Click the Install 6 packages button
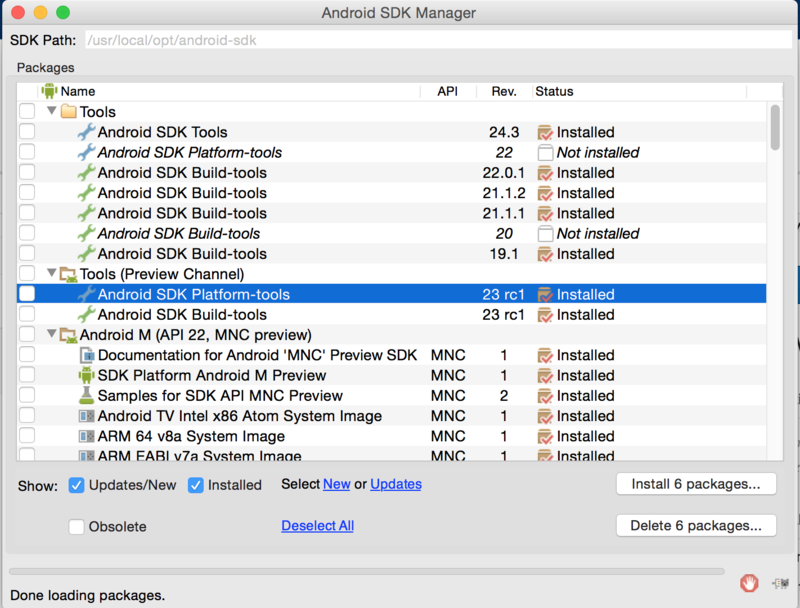The height and width of the screenshot is (608, 800). click(696, 484)
